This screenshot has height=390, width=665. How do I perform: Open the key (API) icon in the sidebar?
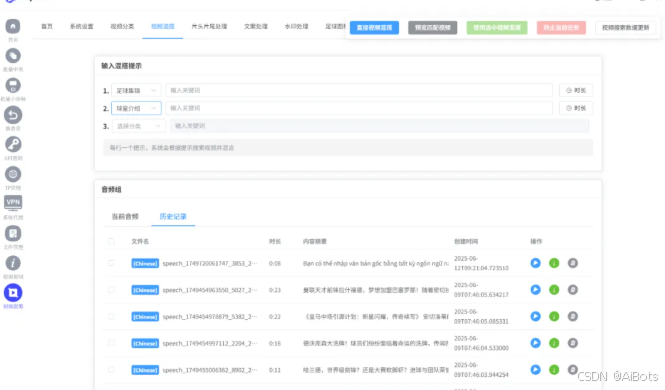(x=13, y=145)
